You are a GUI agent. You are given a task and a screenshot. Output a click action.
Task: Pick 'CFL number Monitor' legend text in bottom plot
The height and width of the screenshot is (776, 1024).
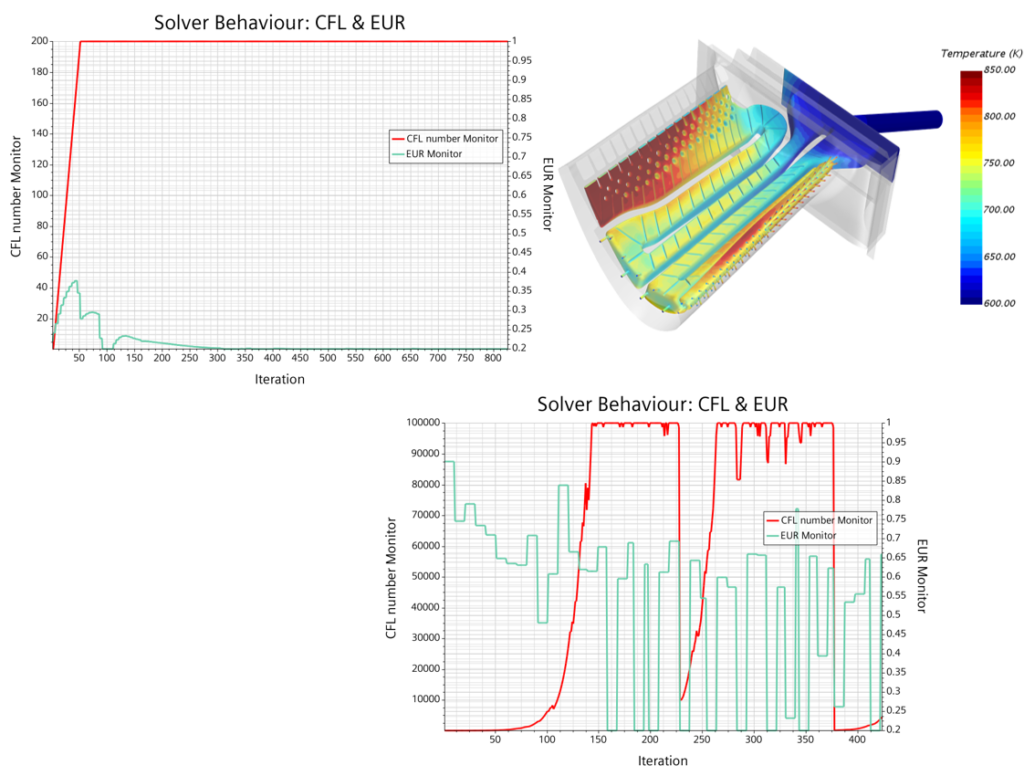[827, 521]
